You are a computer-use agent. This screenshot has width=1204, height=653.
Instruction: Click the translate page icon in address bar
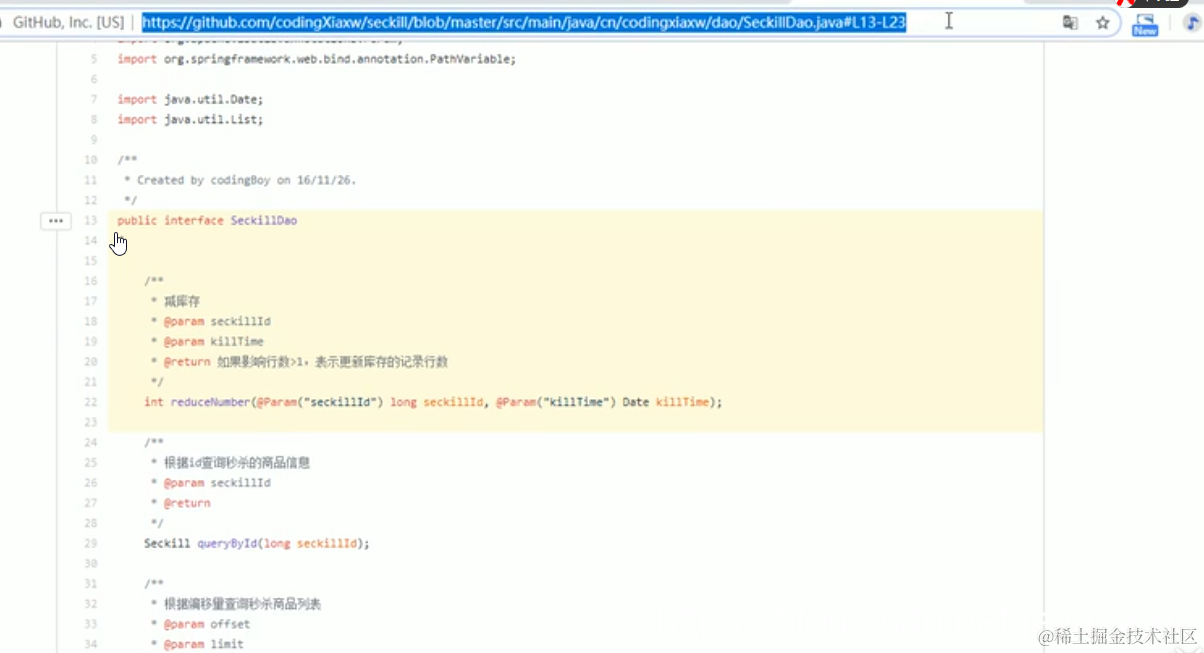coord(1070,22)
